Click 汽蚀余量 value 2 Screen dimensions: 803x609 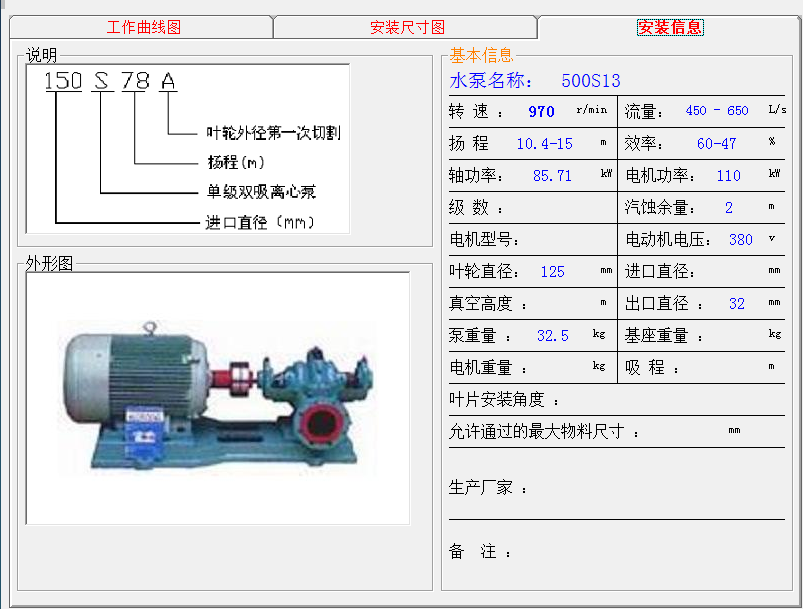point(729,207)
